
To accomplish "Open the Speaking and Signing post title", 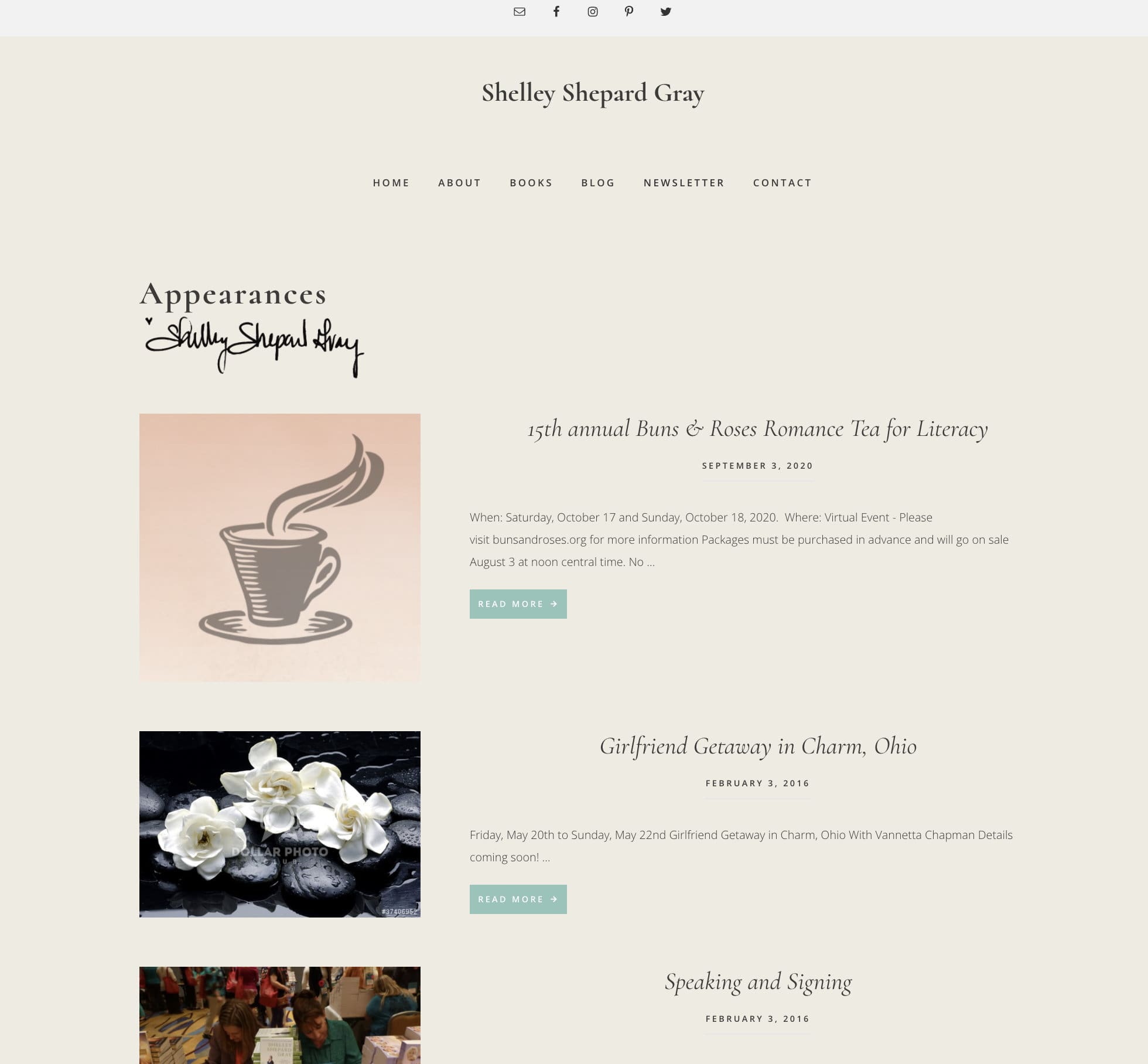I will click(758, 982).
